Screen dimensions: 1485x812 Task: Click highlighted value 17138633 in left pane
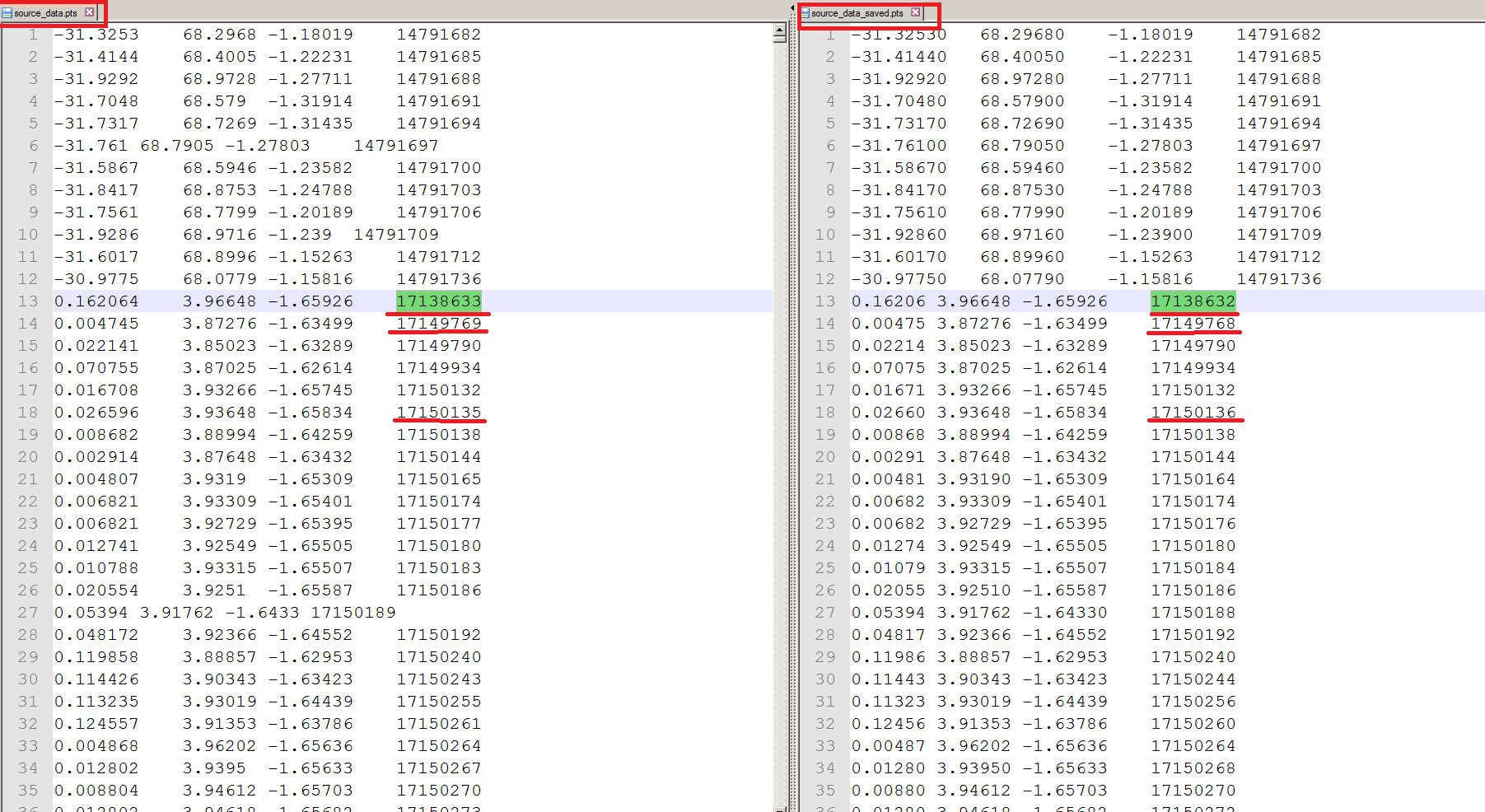[x=438, y=301]
